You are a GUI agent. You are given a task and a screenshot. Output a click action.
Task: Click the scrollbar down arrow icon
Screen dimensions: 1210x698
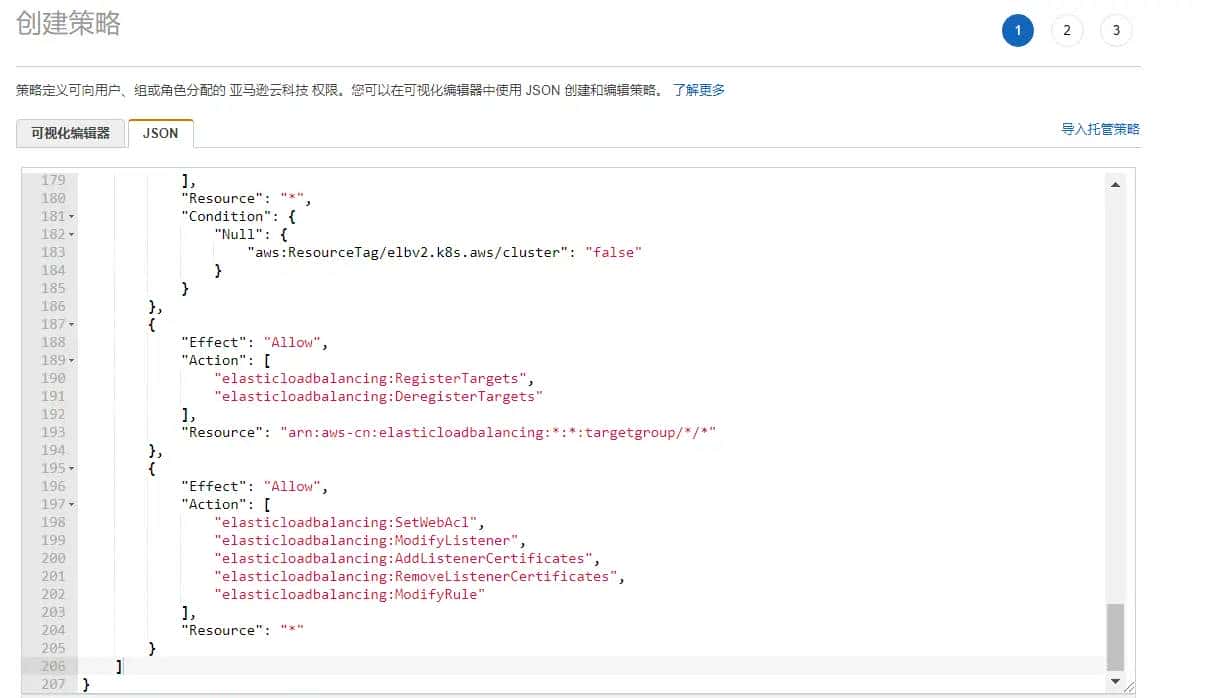point(1117,679)
